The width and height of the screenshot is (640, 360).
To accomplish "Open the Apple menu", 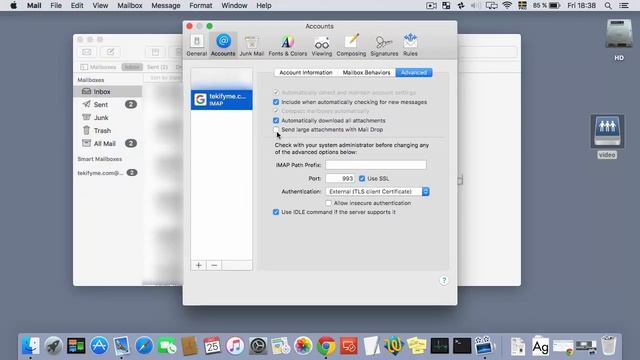I will click(13, 5).
